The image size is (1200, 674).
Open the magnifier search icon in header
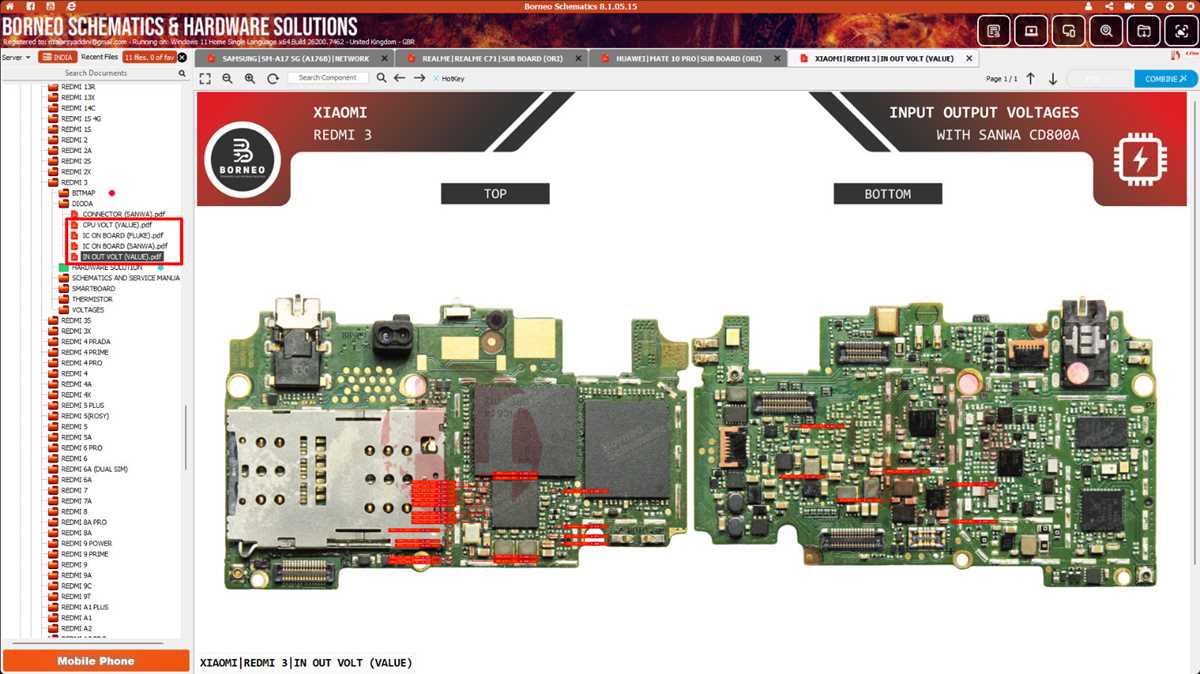coord(1106,31)
